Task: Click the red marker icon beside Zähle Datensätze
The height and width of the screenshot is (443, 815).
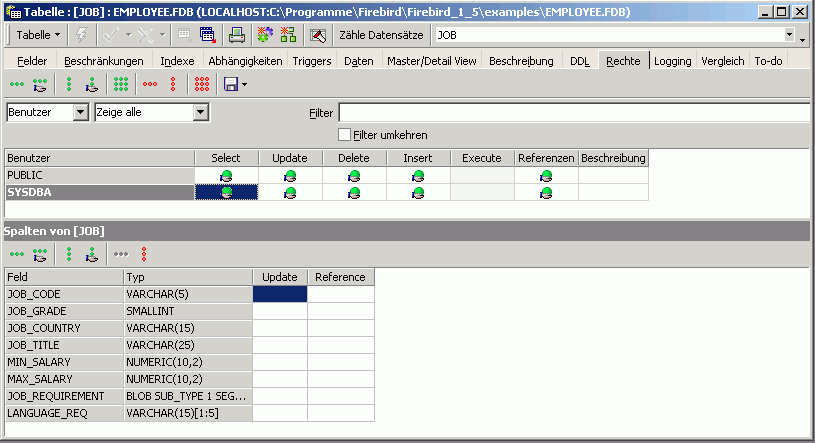Action: click(x=318, y=35)
